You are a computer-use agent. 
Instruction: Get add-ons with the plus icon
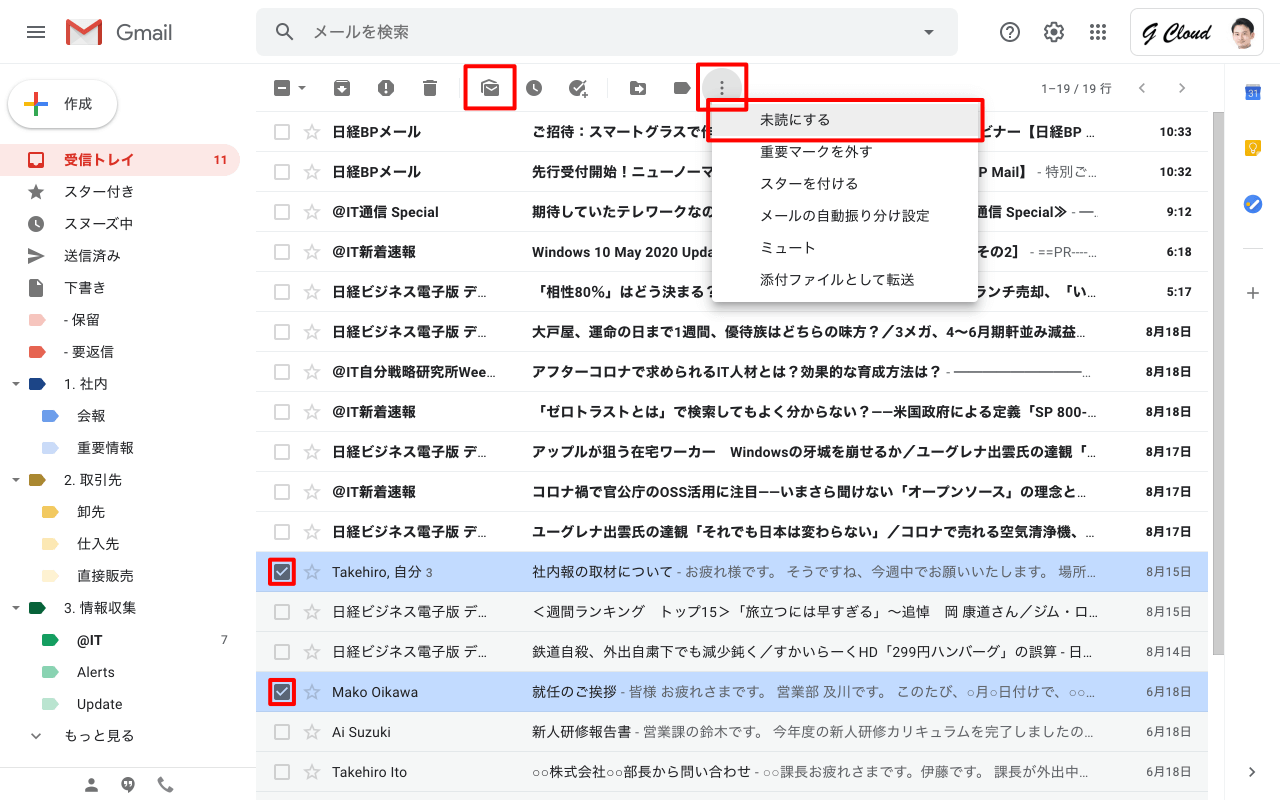coord(1252,293)
